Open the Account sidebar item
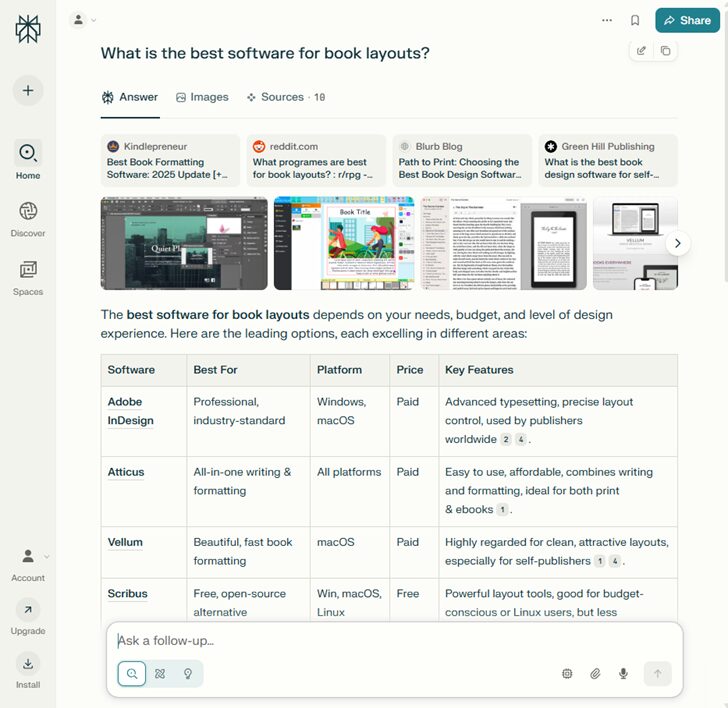The width and height of the screenshot is (728, 708). pyautogui.click(x=28, y=565)
